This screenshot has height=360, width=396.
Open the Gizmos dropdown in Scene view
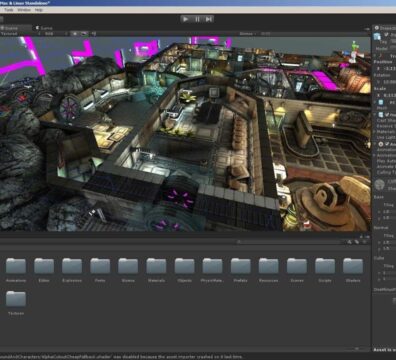click(x=247, y=34)
